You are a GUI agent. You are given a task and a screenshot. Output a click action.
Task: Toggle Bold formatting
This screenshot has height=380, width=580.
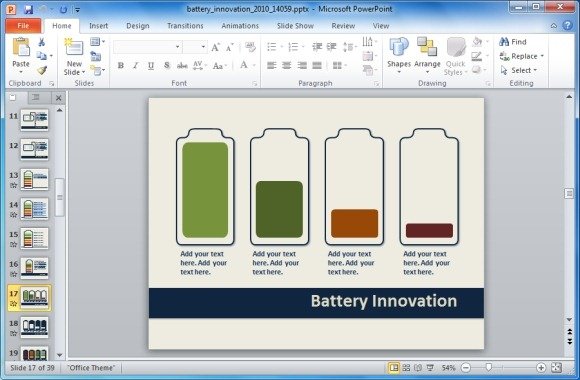(x=121, y=65)
